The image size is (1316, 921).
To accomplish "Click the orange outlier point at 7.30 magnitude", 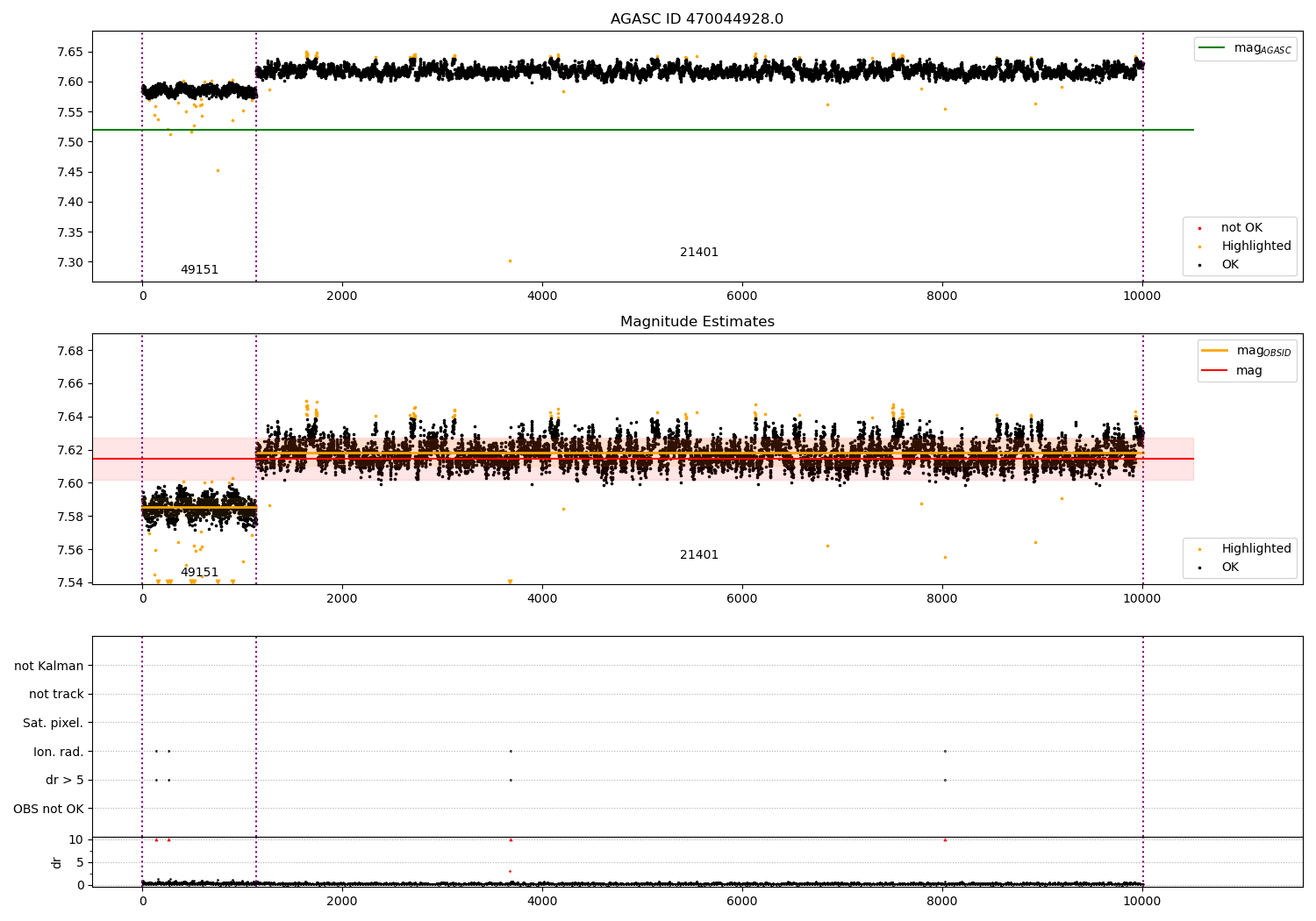I will pyautogui.click(x=510, y=261).
